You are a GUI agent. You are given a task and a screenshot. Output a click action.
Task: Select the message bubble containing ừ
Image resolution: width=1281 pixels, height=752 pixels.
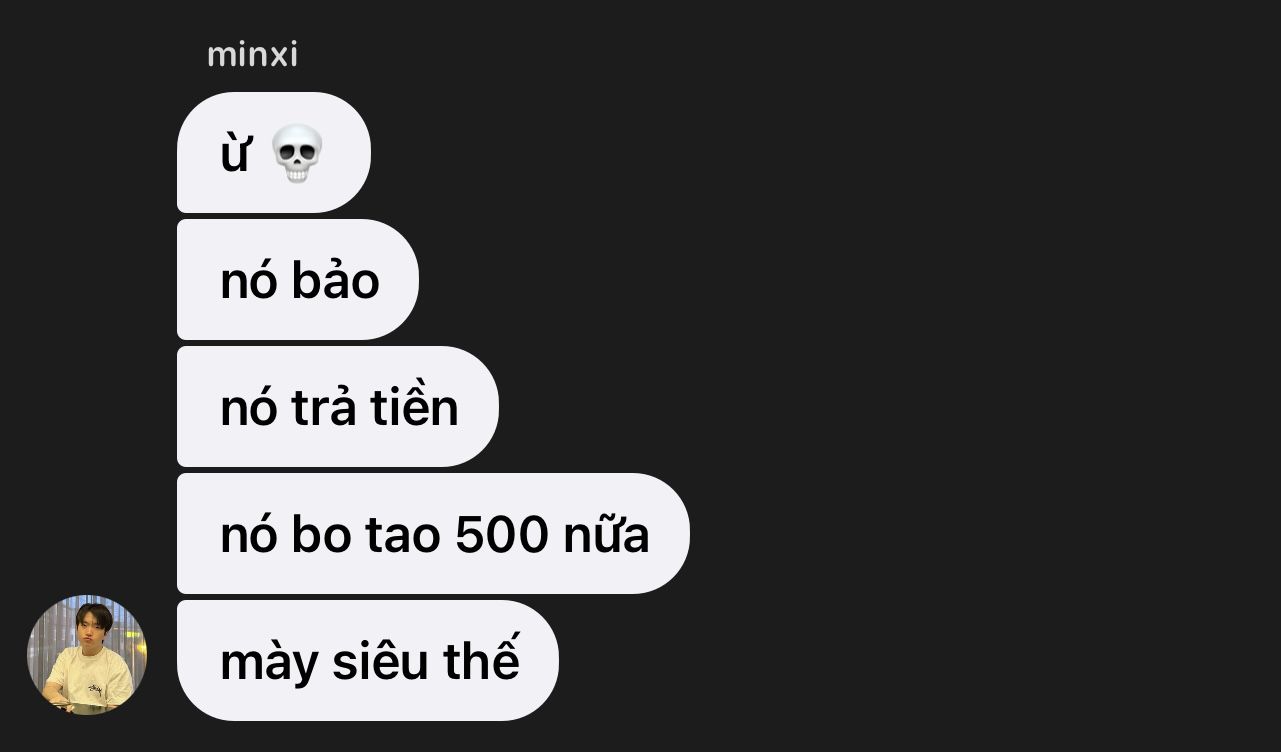tap(274, 153)
